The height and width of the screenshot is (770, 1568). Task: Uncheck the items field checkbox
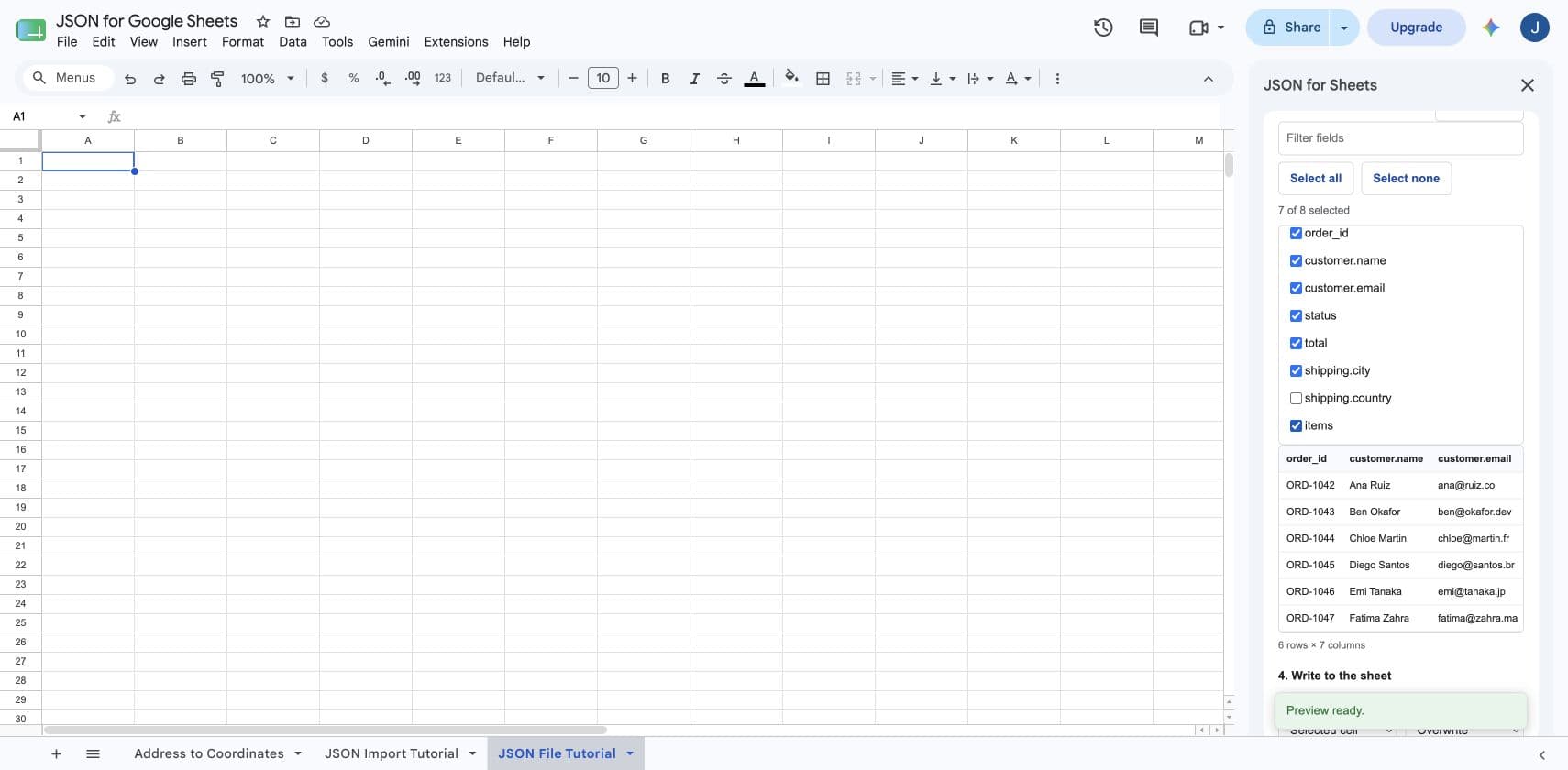pos(1296,425)
